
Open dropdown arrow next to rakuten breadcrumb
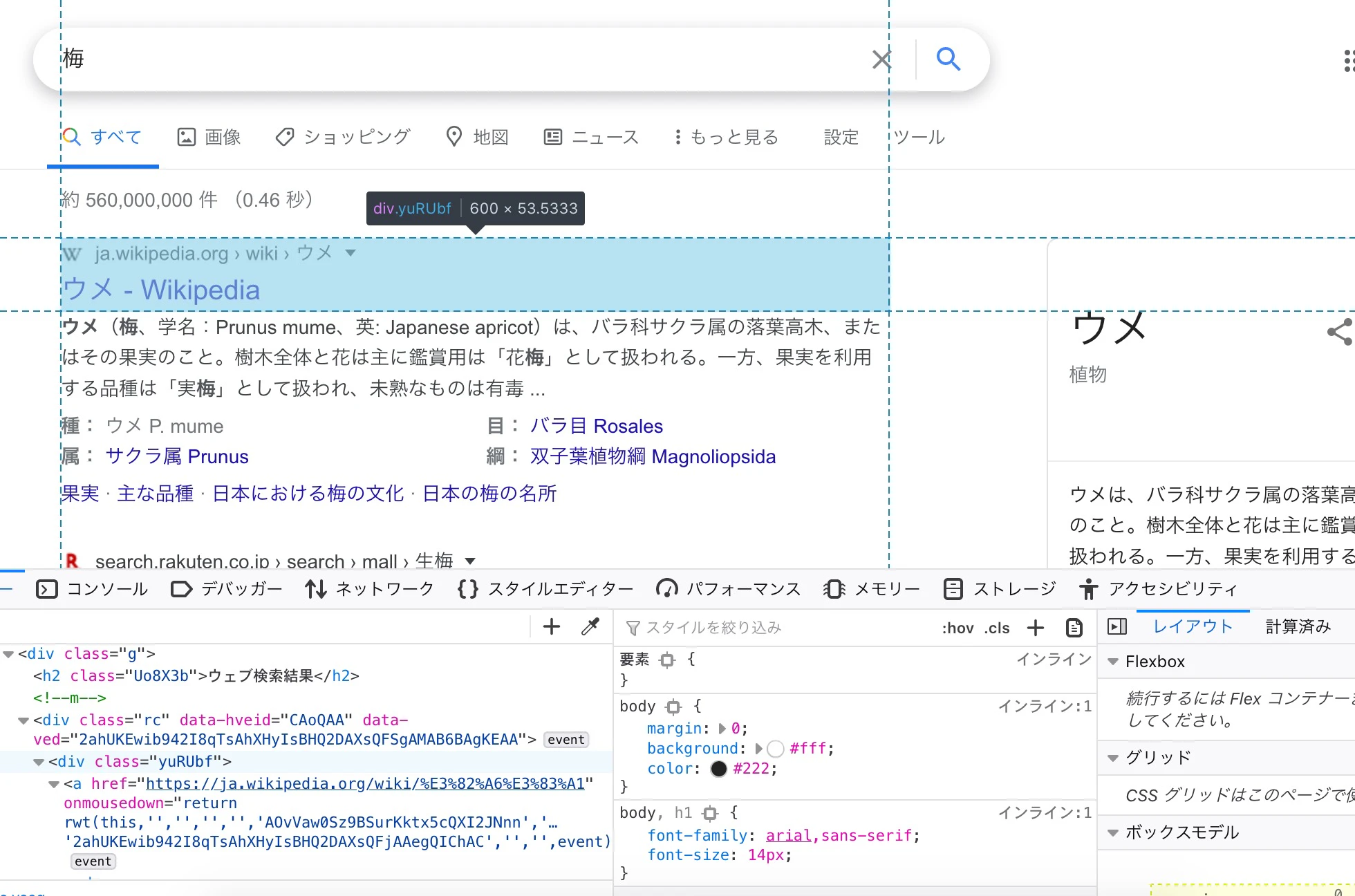click(x=470, y=561)
